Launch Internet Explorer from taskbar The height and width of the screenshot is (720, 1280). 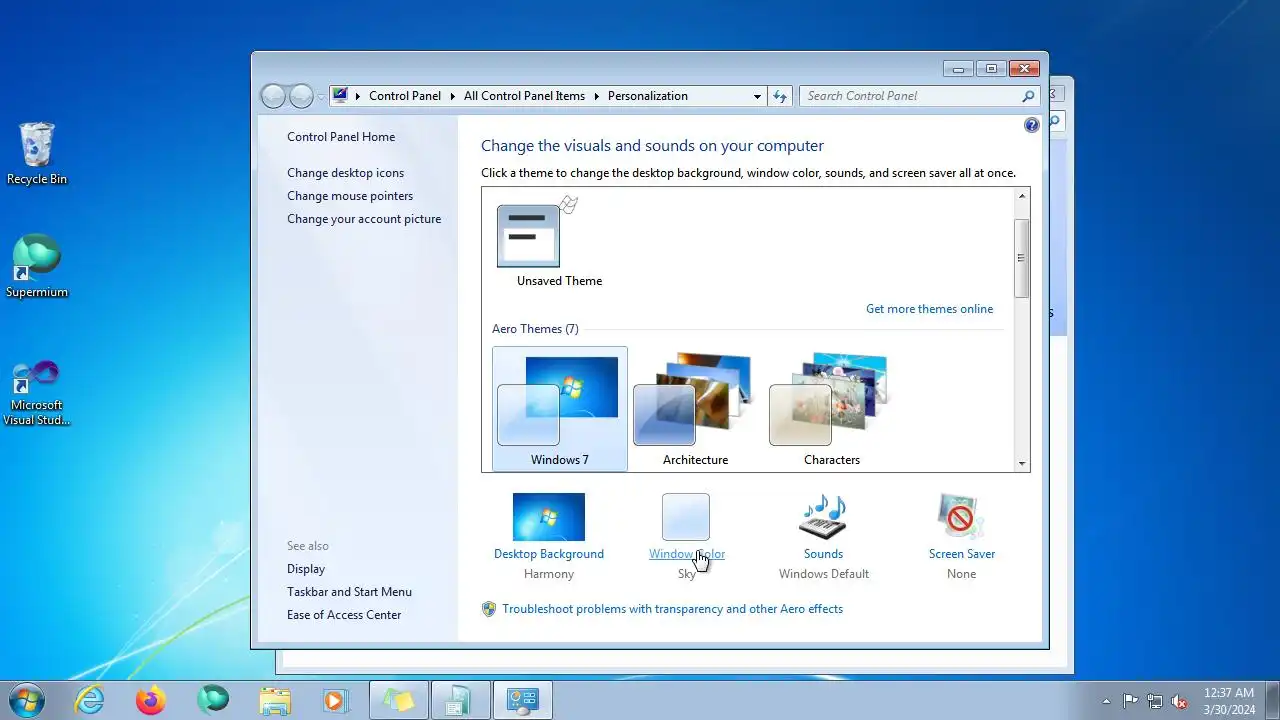[90, 700]
